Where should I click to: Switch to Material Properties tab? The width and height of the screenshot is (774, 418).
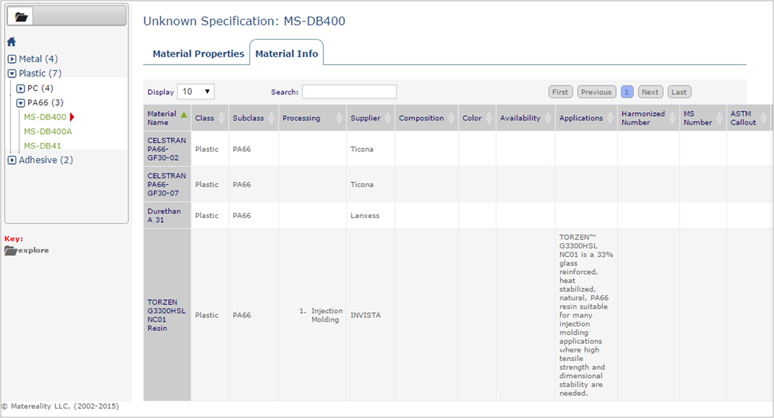198,53
